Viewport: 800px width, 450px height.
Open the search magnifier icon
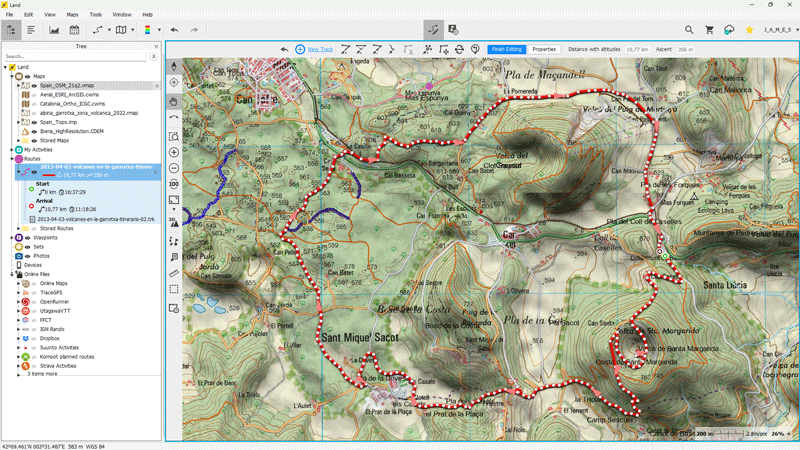pyautogui.click(x=689, y=30)
